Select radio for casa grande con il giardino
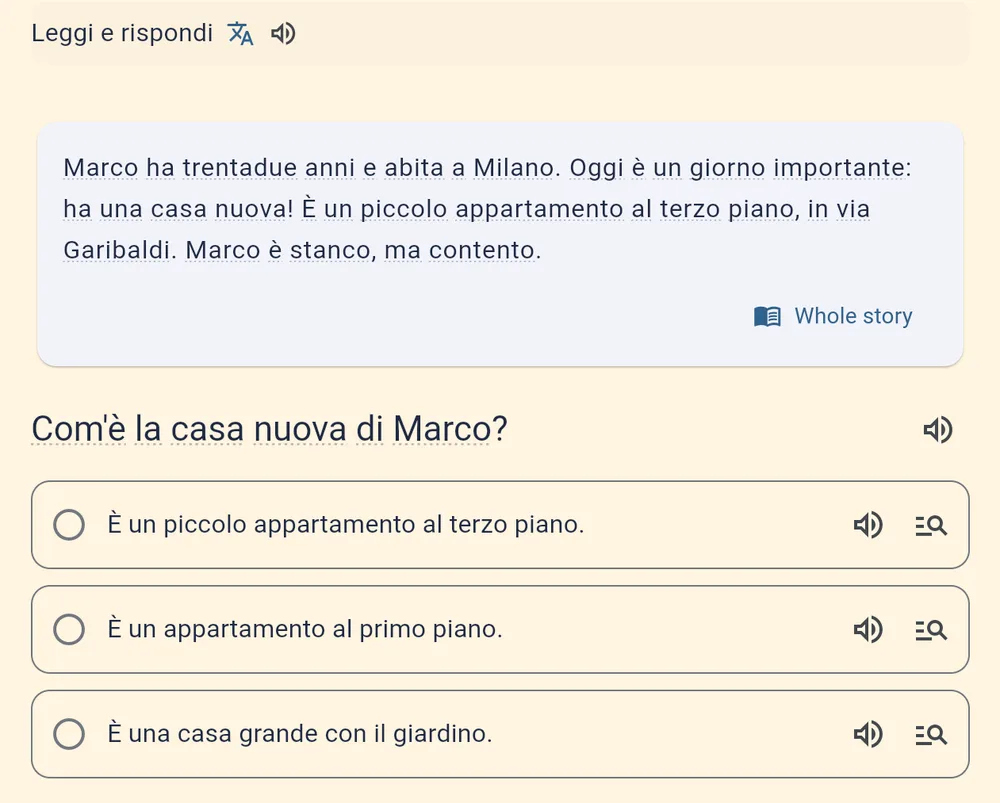 [x=69, y=734]
